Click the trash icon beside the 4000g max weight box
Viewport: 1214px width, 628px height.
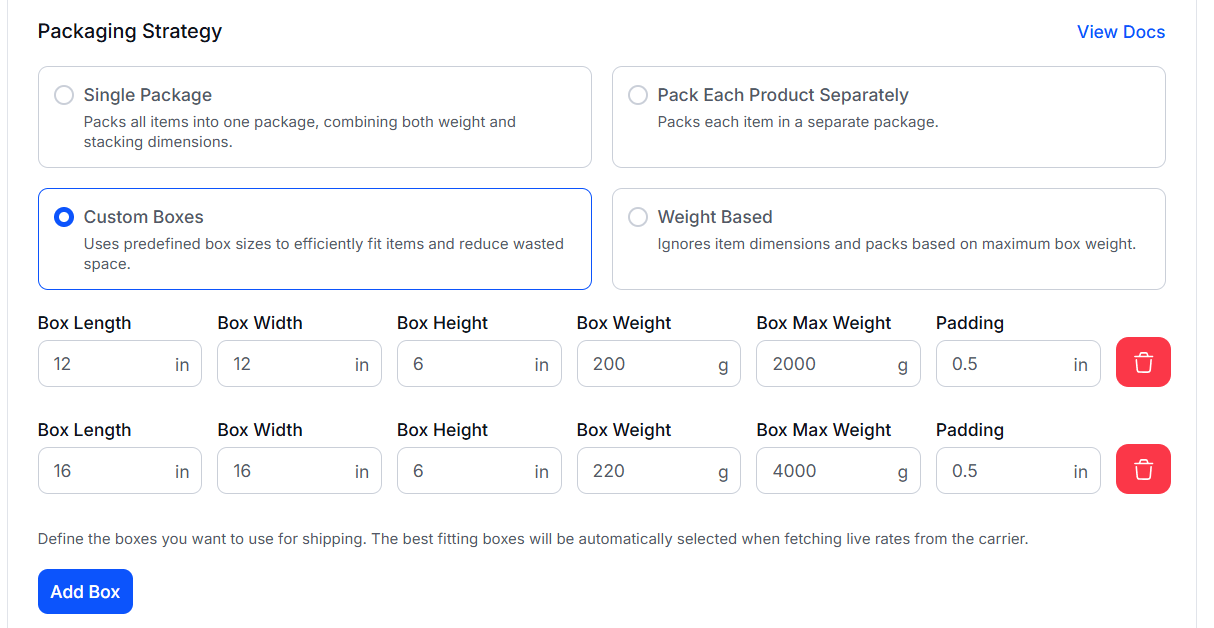[1143, 469]
